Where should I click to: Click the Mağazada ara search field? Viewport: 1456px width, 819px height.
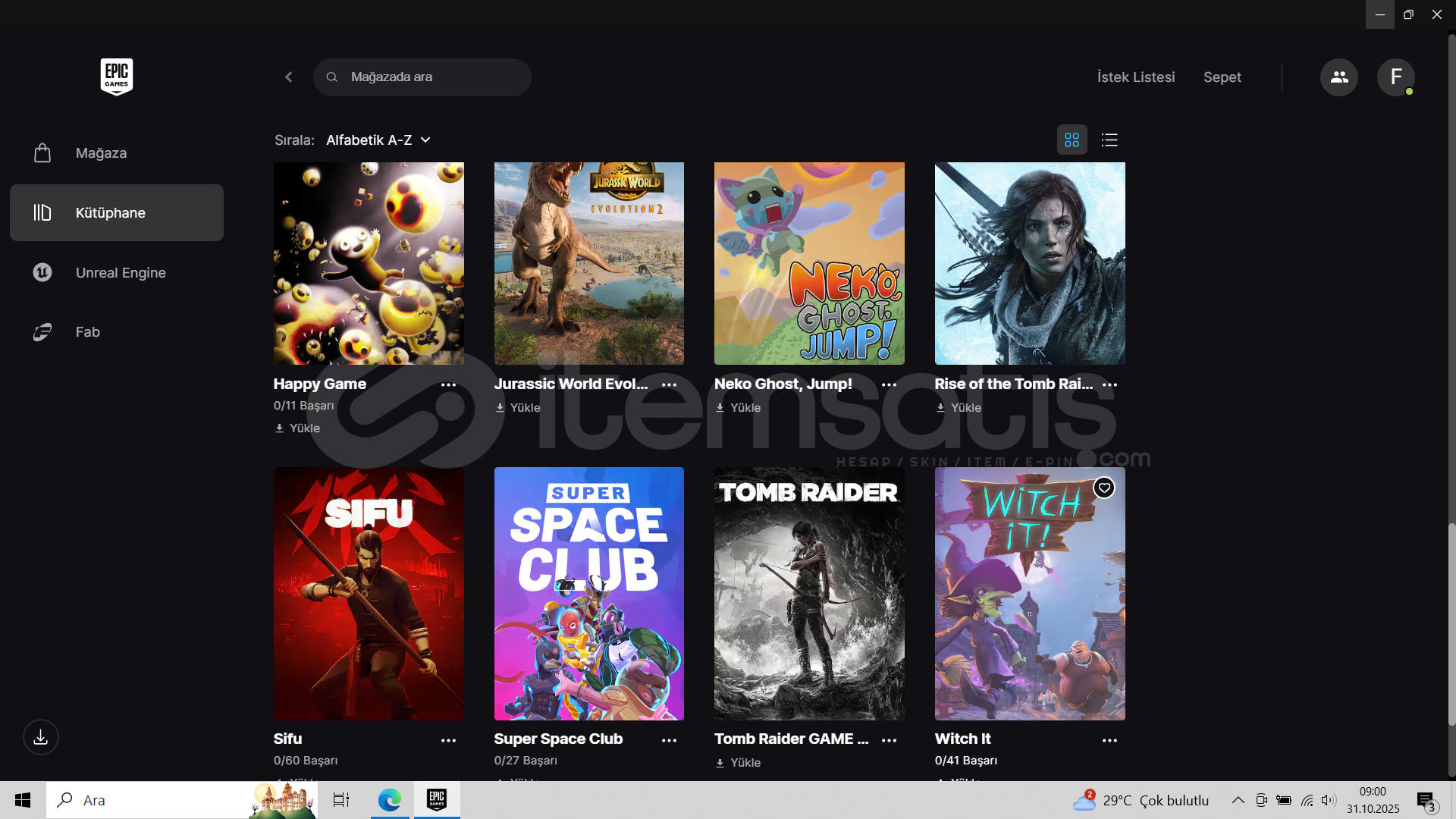[x=422, y=77]
